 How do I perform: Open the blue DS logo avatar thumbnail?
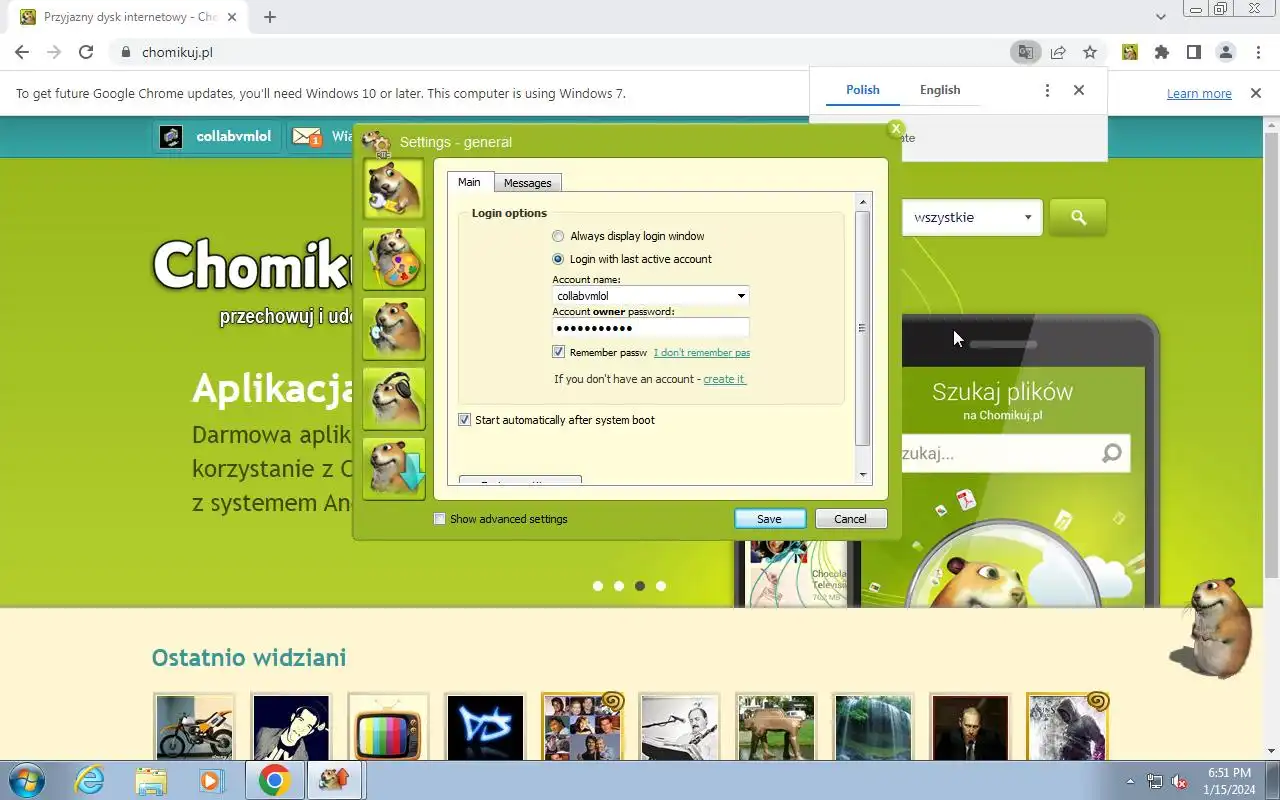click(x=485, y=727)
